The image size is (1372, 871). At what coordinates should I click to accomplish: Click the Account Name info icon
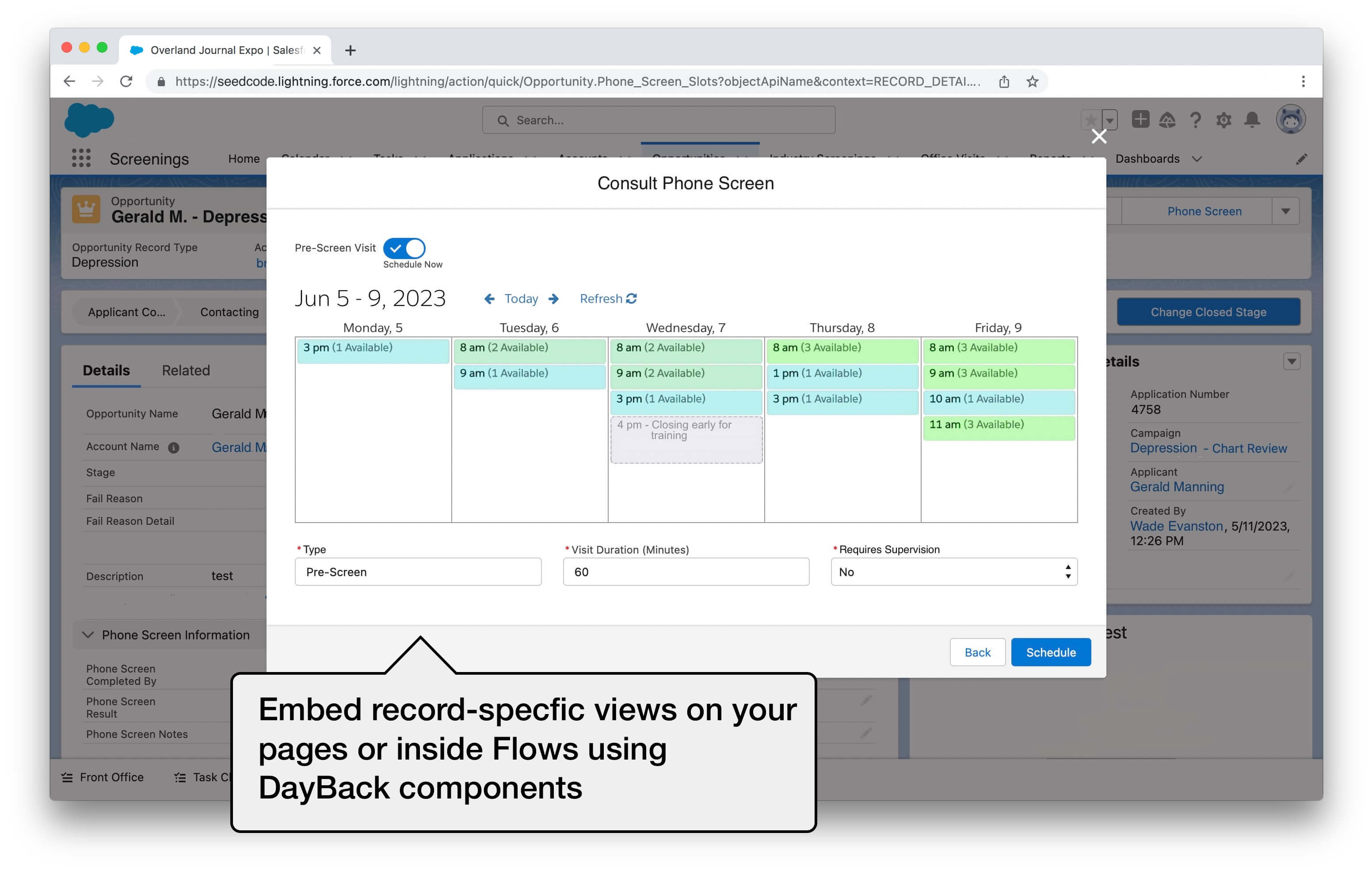(x=173, y=447)
